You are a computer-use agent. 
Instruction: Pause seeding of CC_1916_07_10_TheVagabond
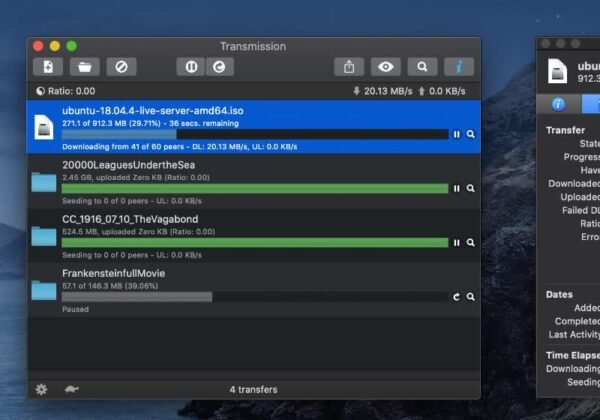(457, 243)
